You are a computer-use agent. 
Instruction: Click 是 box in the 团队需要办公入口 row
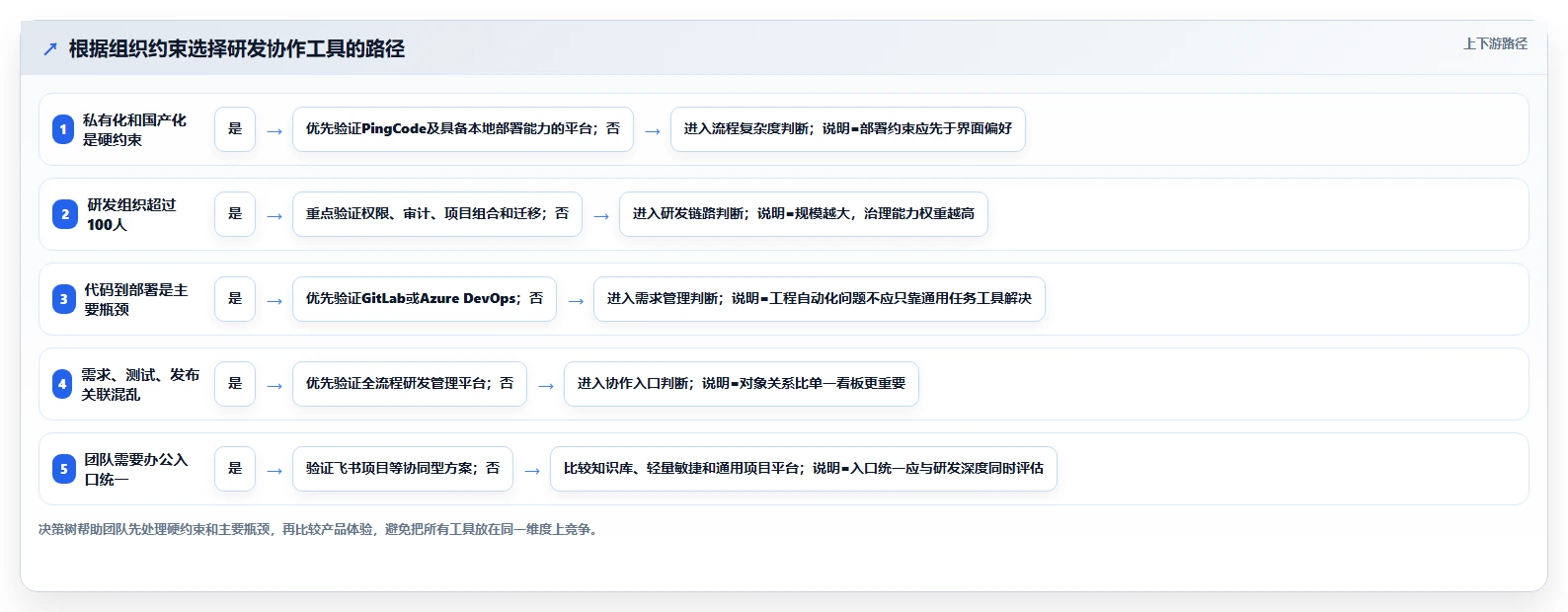pyautogui.click(x=235, y=469)
